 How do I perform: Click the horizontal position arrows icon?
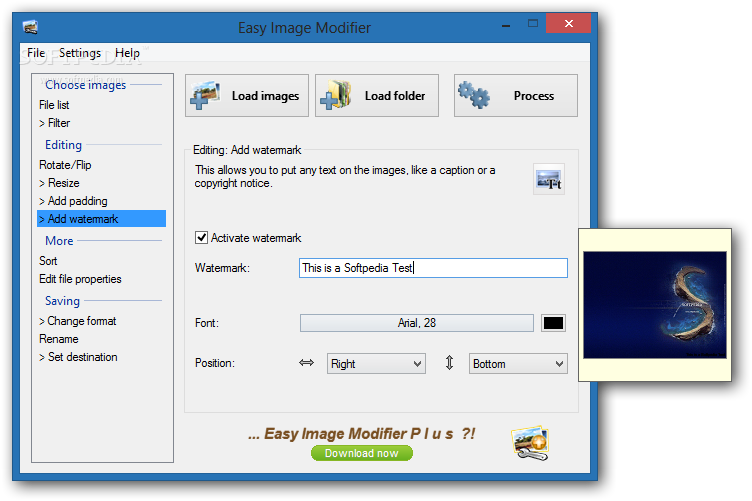[306, 363]
